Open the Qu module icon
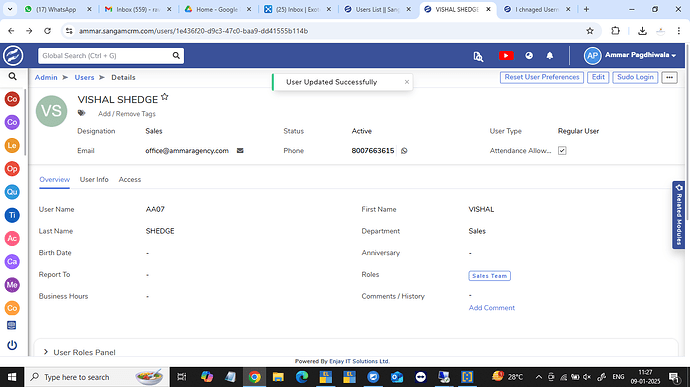This screenshot has width=690, height=387. point(12,192)
